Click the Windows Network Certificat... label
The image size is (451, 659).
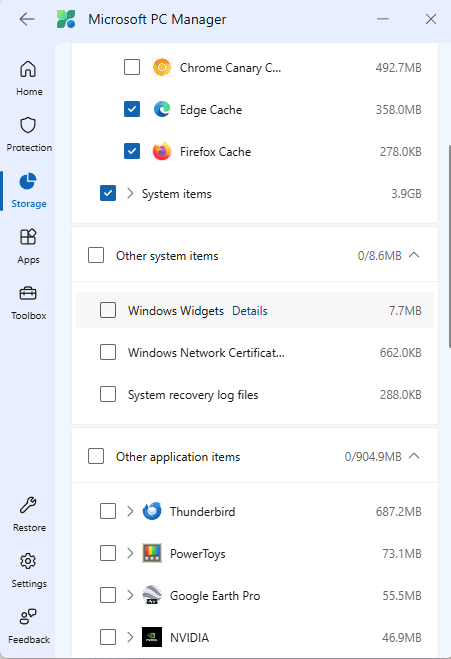(x=206, y=353)
